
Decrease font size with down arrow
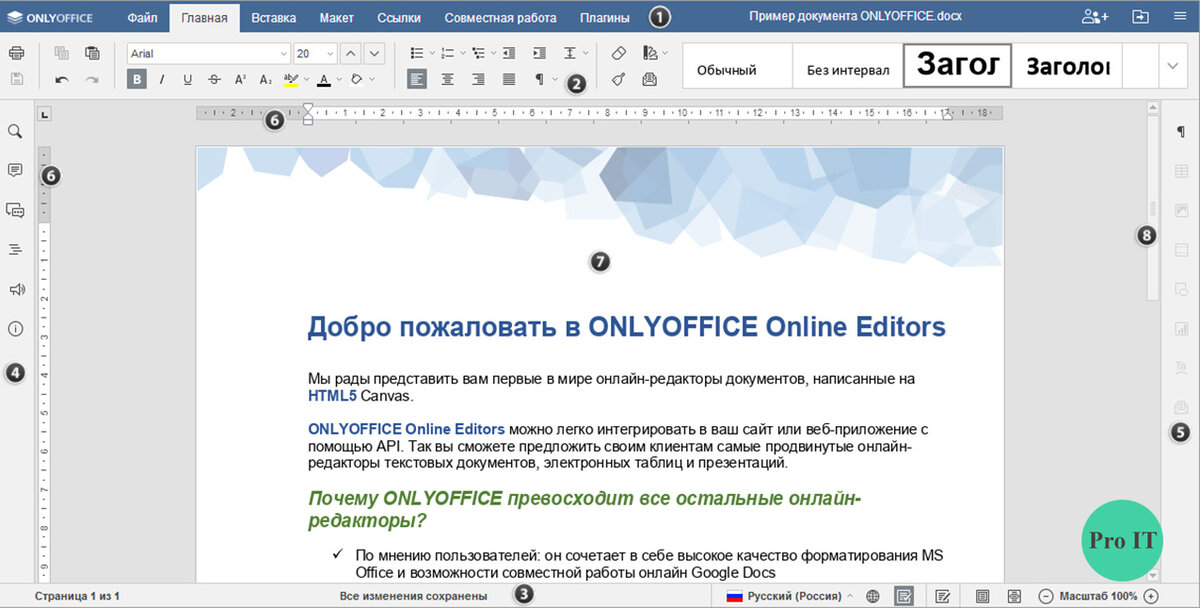375,53
